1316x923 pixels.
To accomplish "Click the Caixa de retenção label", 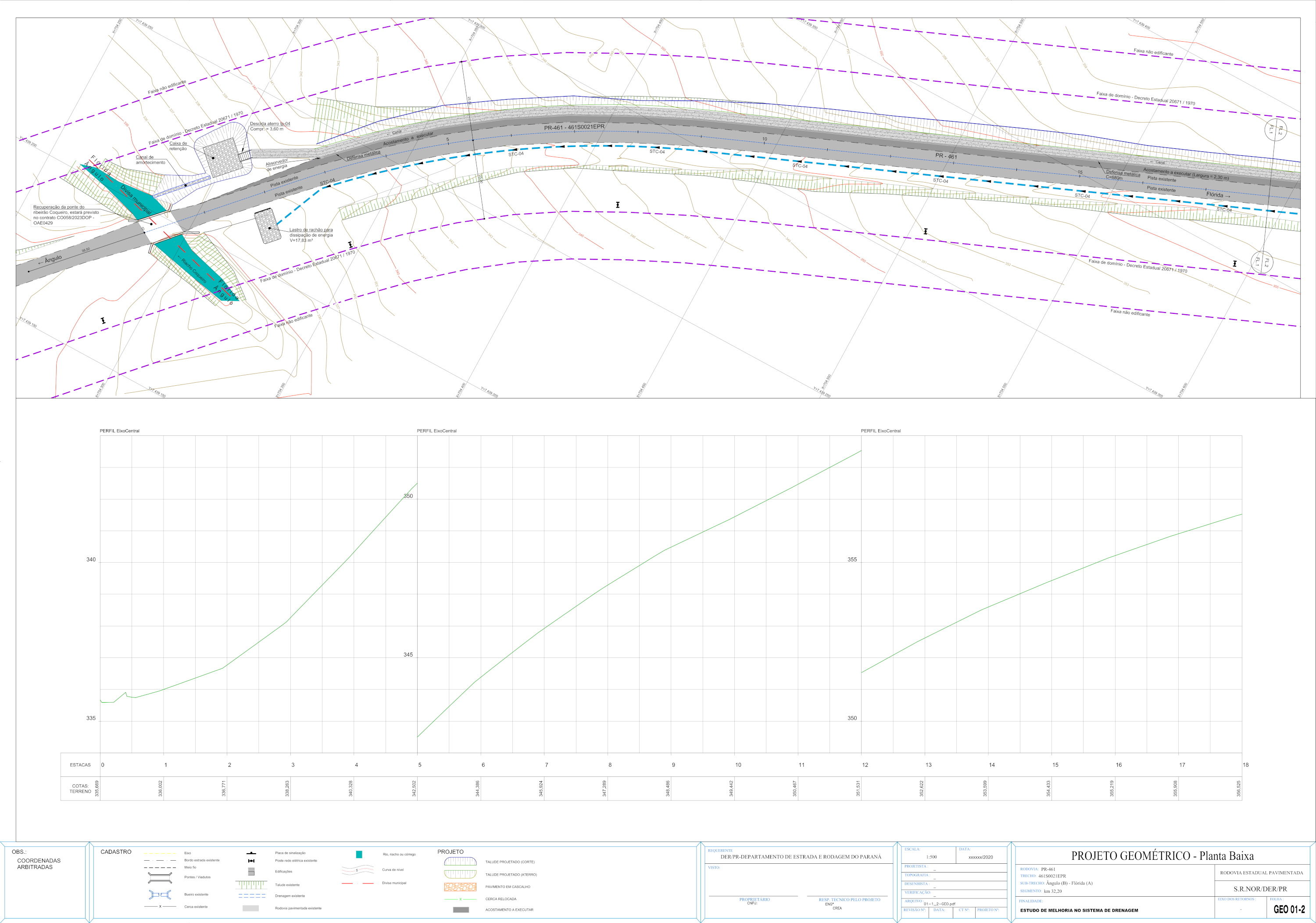I will 178,146.
